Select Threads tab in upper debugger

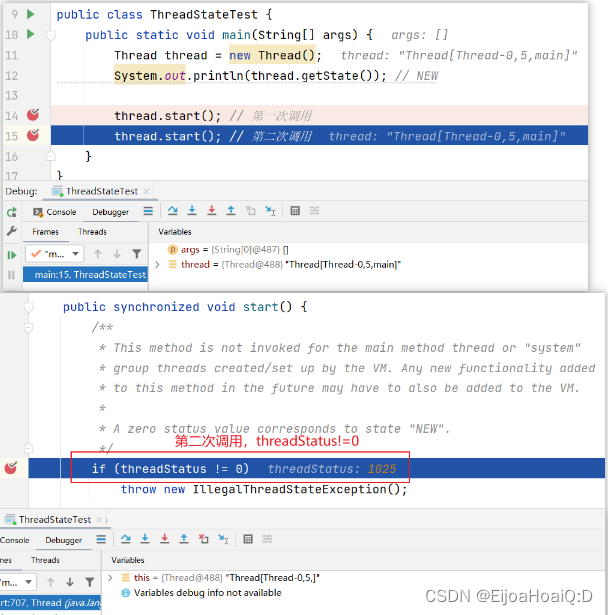pyautogui.click(x=92, y=232)
